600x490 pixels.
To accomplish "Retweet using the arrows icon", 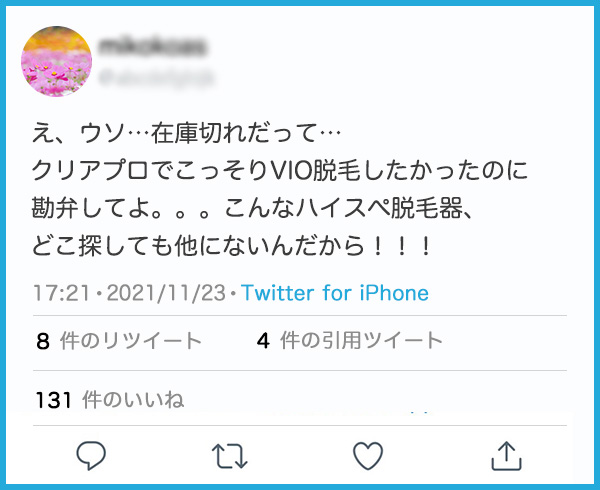I will [x=229, y=456].
